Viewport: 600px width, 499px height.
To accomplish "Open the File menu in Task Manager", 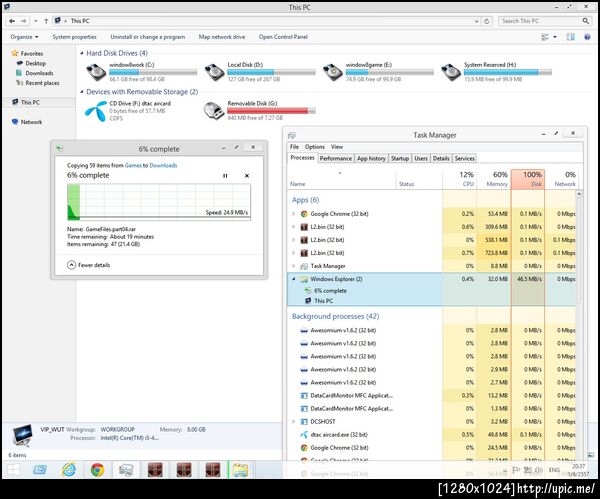I will [x=294, y=147].
